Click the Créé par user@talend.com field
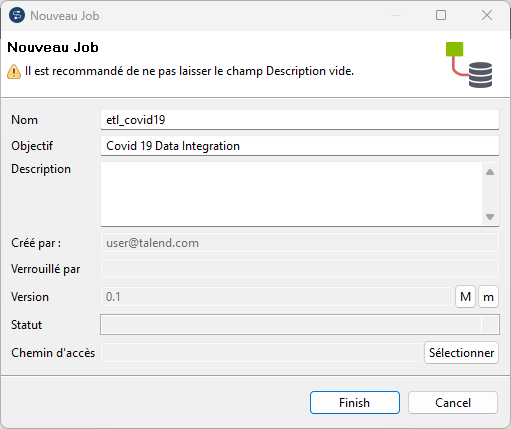Viewport: 511px width, 429px height. click(x=300, y=243)
